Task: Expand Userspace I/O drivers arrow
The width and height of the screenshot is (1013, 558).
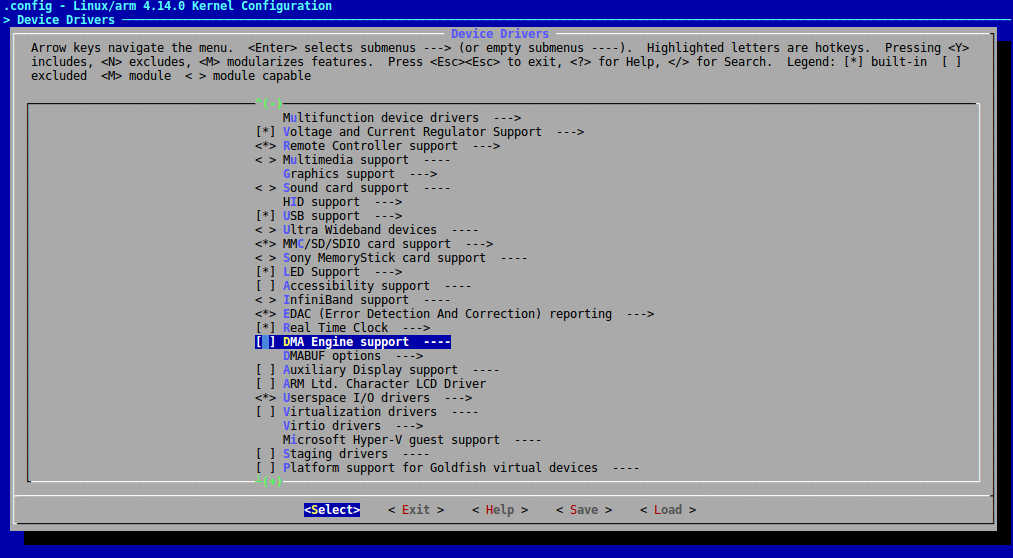Action: pos(458,398)
